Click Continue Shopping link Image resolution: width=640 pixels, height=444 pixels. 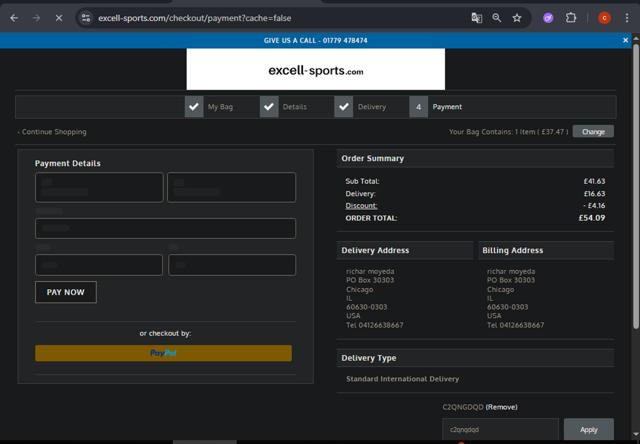pyautogui.click(x=52, y=132)
